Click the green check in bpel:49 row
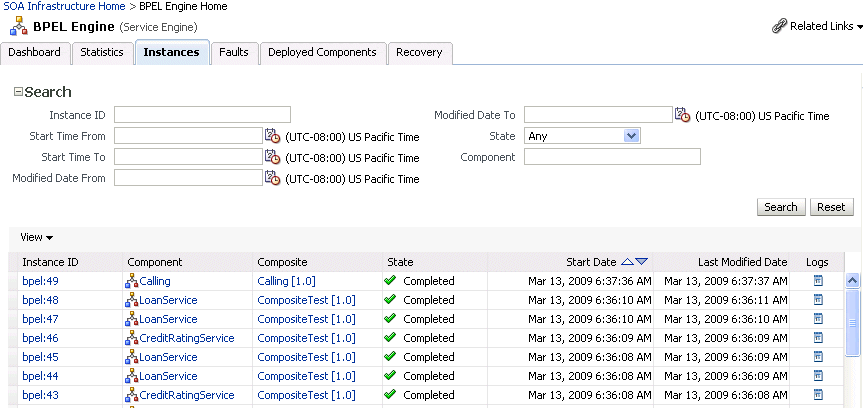Image resolution: width=863 pixels, height=408 pixels. click(390, 281)
